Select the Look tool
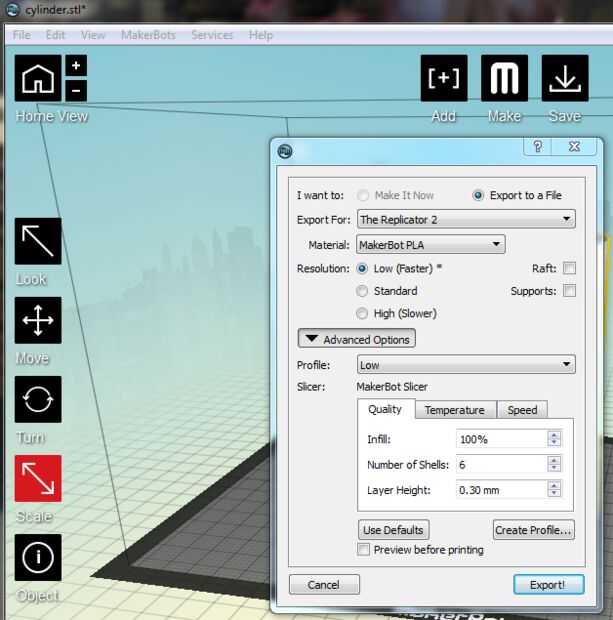613x620 pixels. point(38,241)
